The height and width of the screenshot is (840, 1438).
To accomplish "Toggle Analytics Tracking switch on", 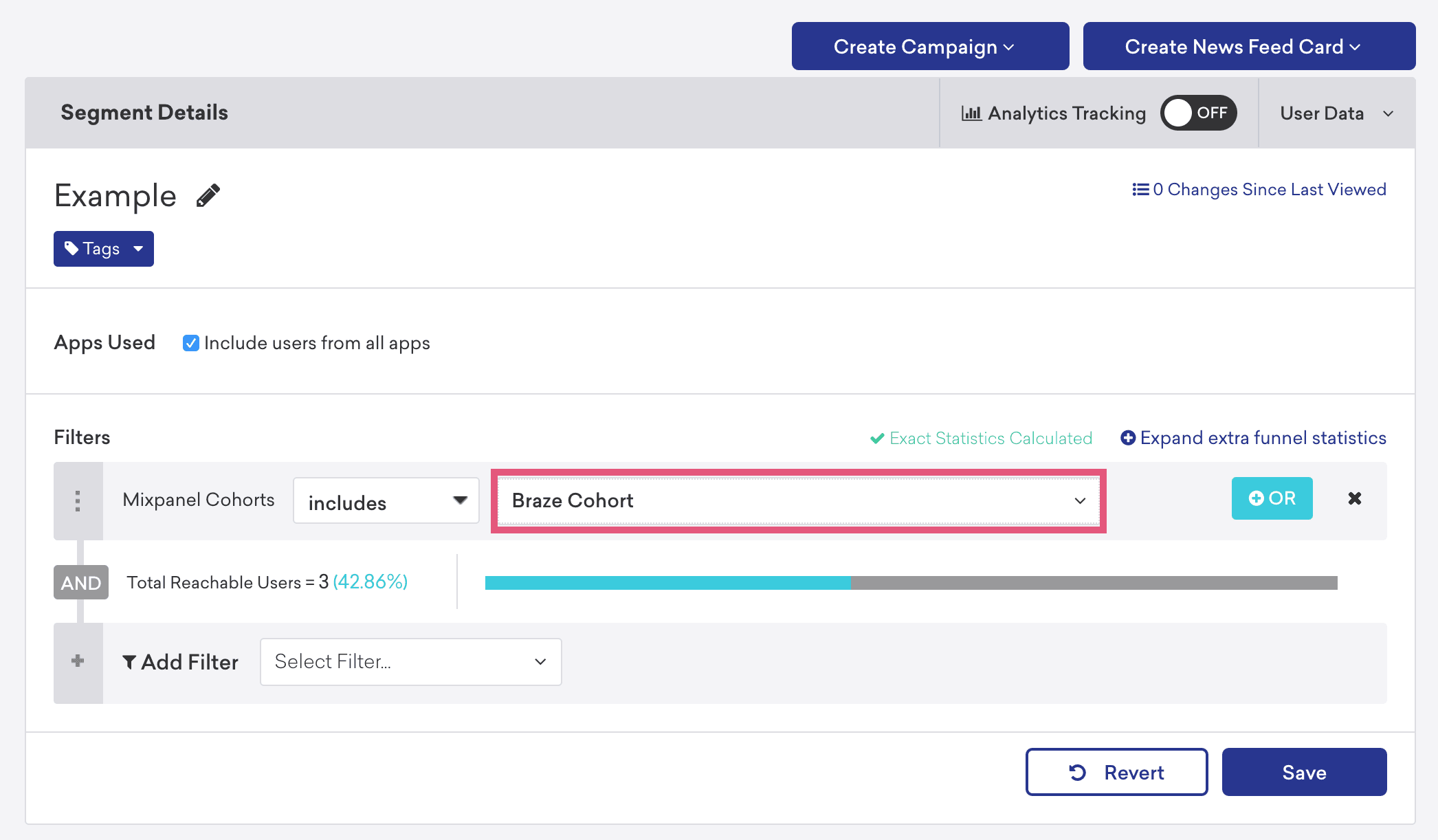I will coord(1198,113).
